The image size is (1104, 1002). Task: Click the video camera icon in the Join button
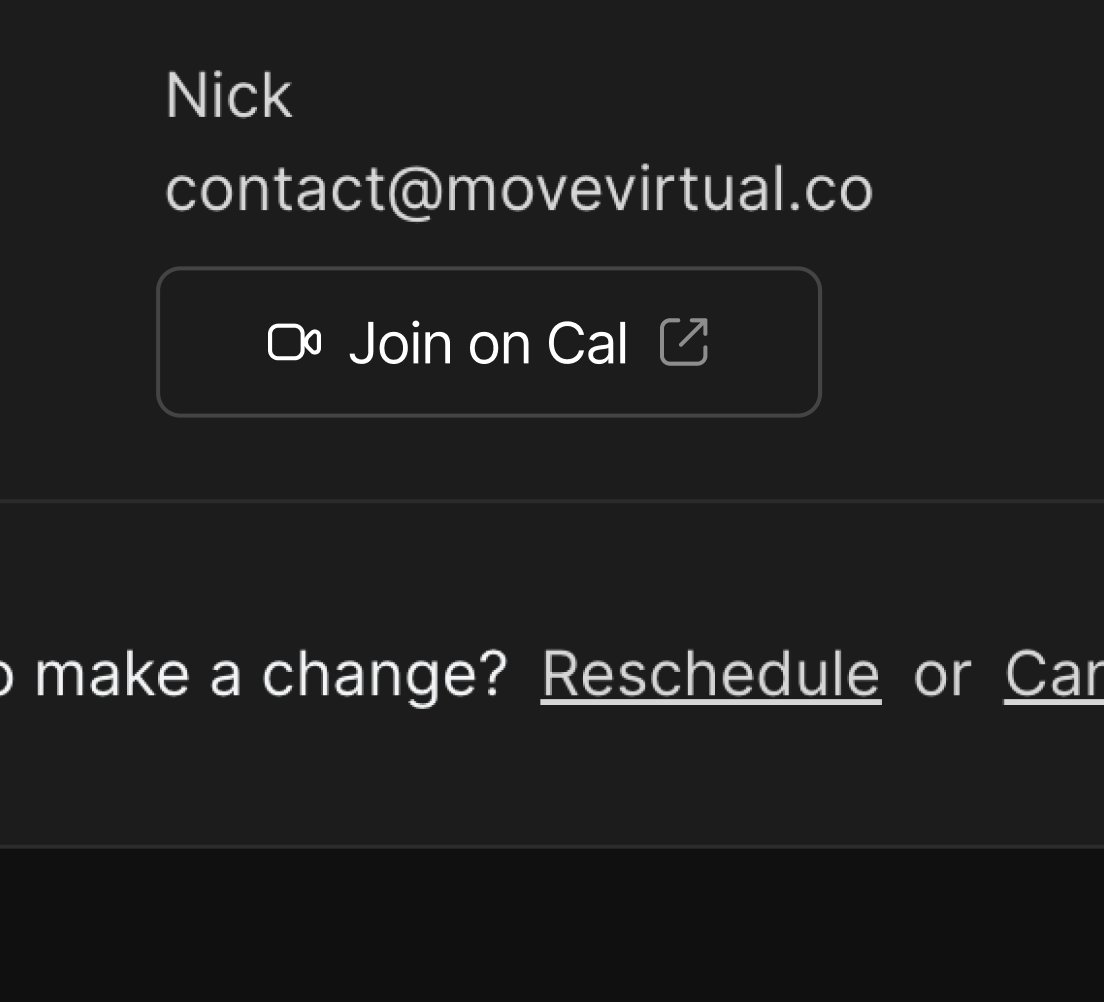tap(297, 342)
